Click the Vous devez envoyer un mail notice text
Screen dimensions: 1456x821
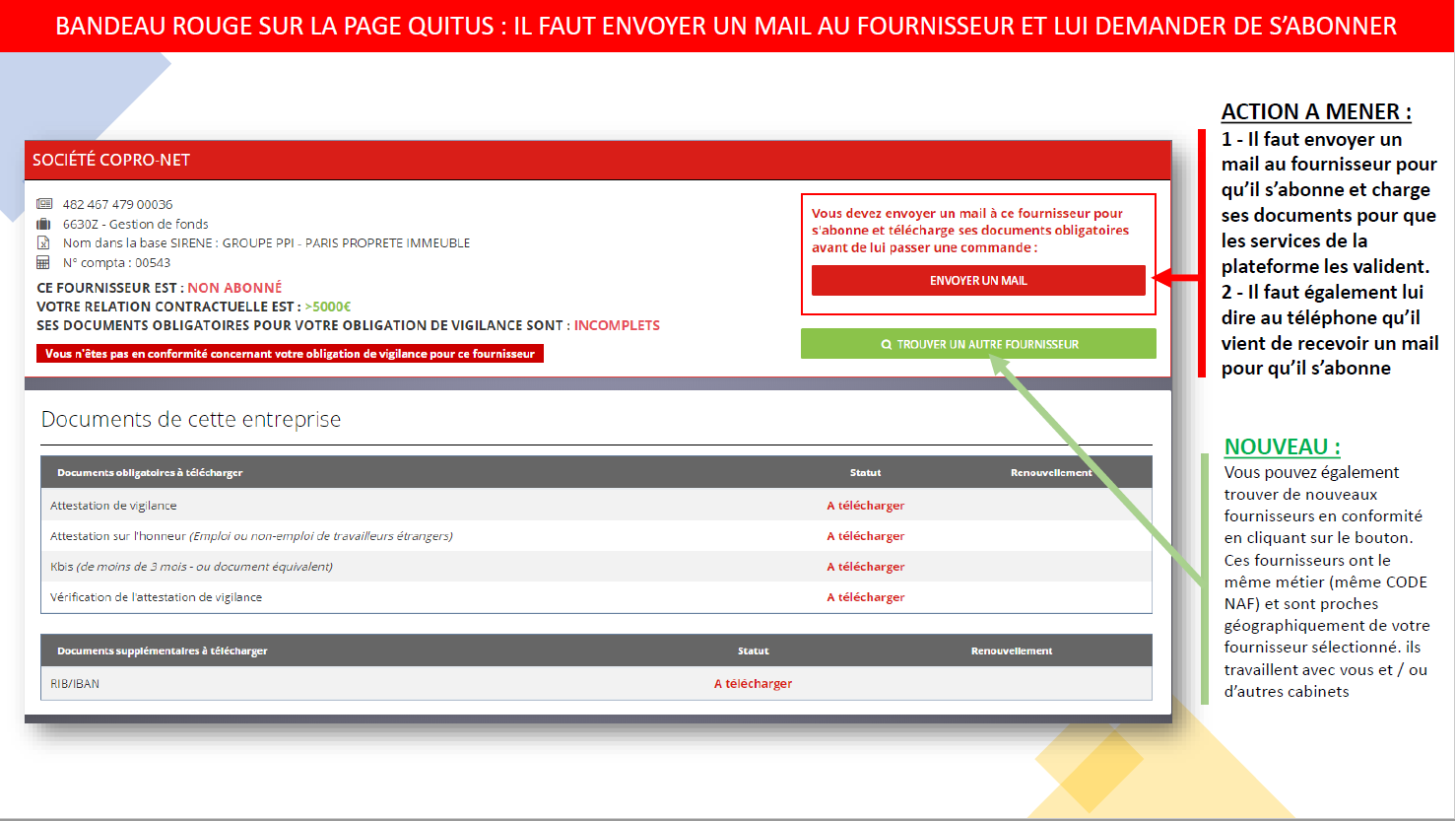tap(970, 231)
